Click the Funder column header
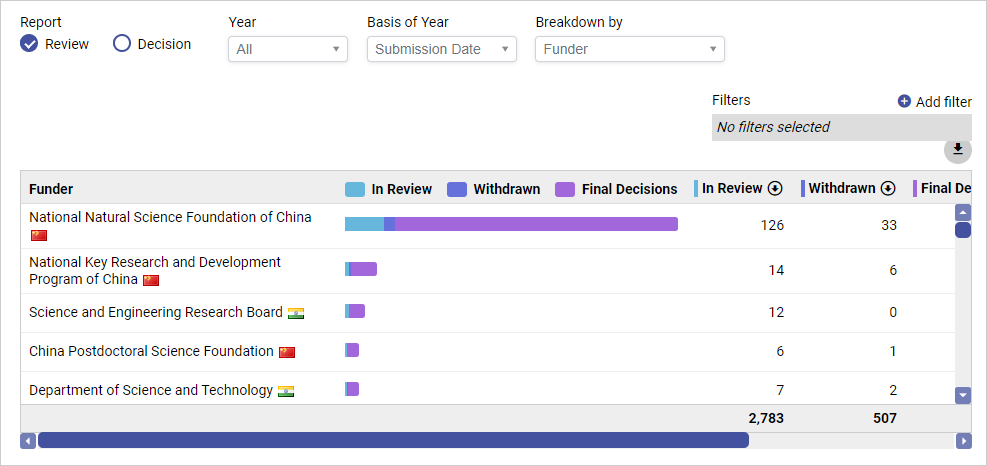987x466 pixels. pyautogui.click(x=51, y=189)
